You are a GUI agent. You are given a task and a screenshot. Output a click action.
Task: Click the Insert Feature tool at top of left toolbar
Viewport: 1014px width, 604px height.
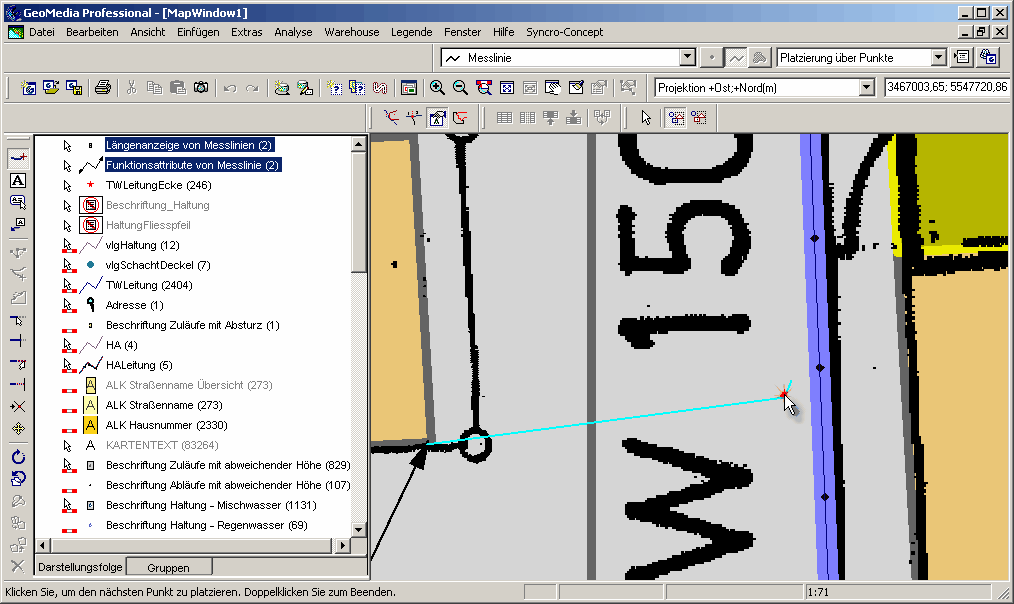(x=17, y=158)
